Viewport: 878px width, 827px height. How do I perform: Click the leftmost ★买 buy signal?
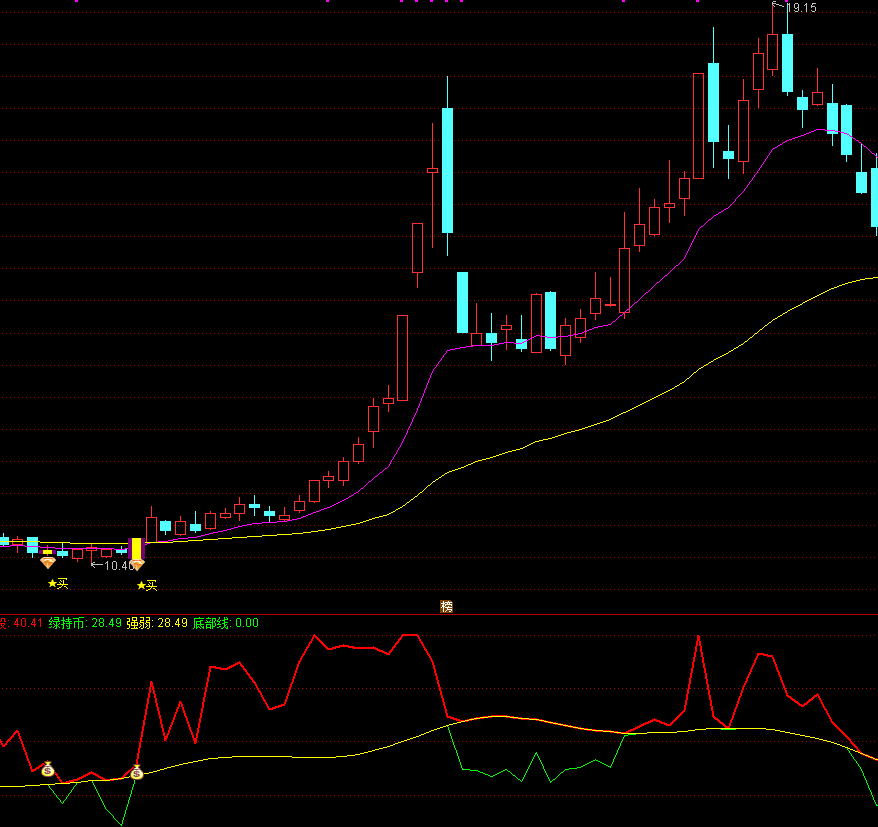[58, 583]
